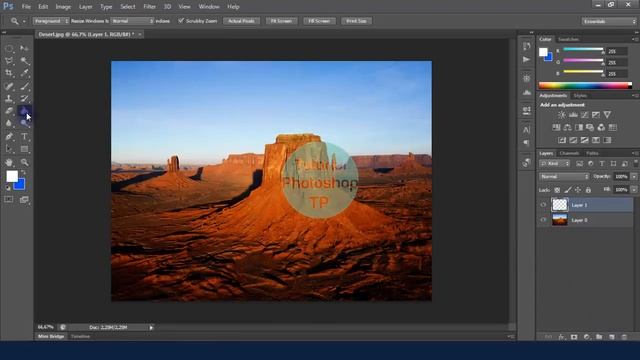Toggle lock image pixels brush icon
Image resolution: width=640 pixels, height=360 pixels.
point(568,190)
